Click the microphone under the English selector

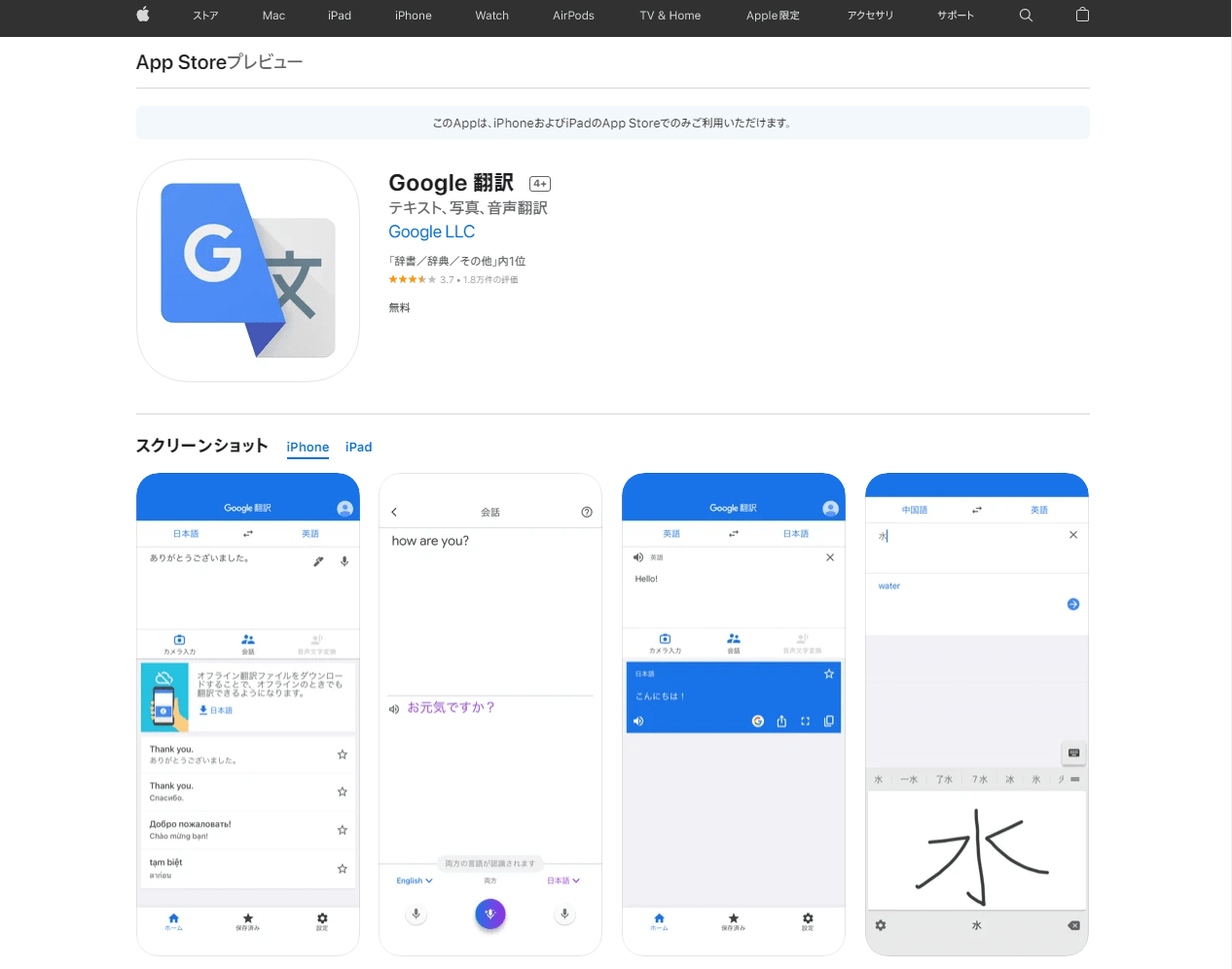coord(416,914)
